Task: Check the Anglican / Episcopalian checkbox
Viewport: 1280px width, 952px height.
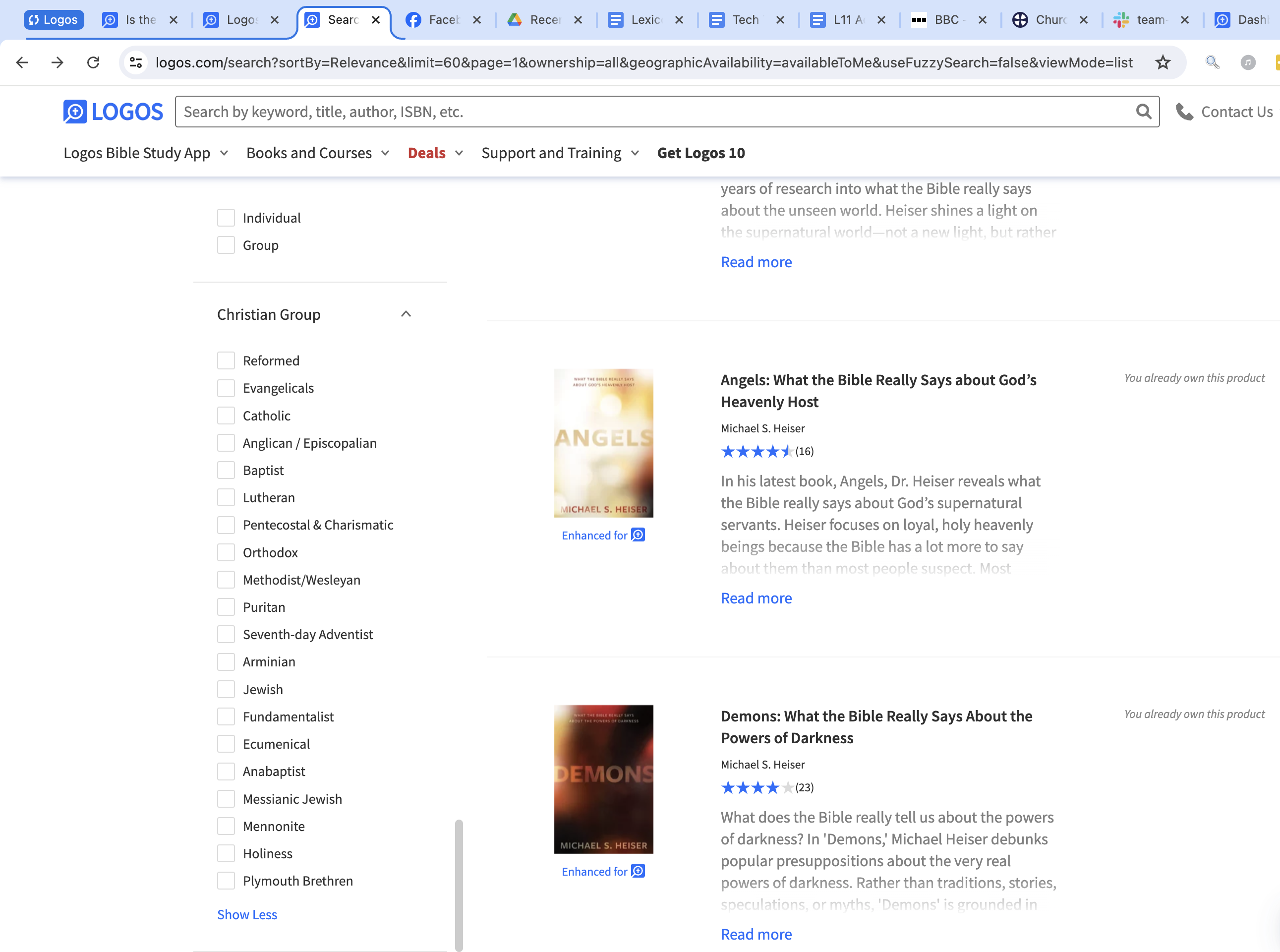Action: (x=226, y=443)
